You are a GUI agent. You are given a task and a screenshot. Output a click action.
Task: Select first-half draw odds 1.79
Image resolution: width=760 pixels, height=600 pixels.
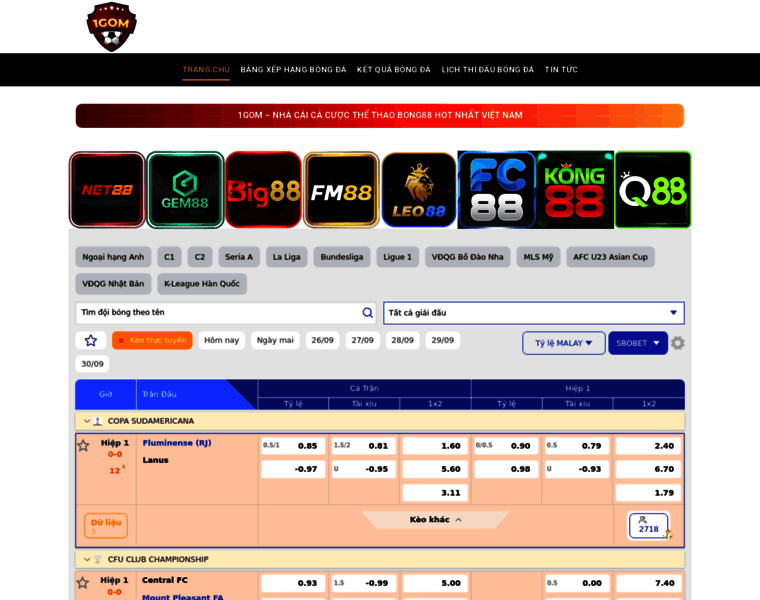coord(649,493)
